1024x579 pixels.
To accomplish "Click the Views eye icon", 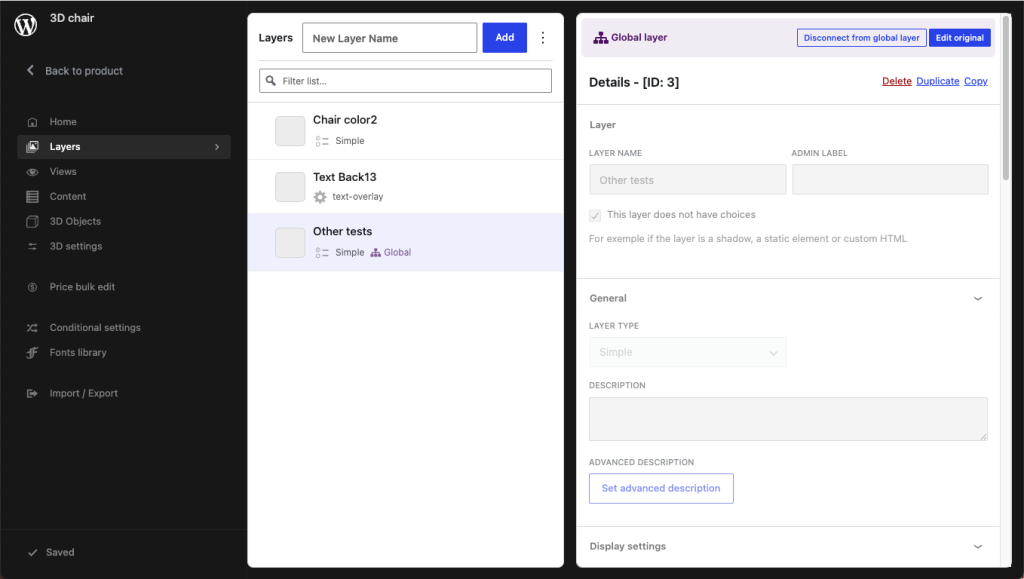I will tap(32, 172).
